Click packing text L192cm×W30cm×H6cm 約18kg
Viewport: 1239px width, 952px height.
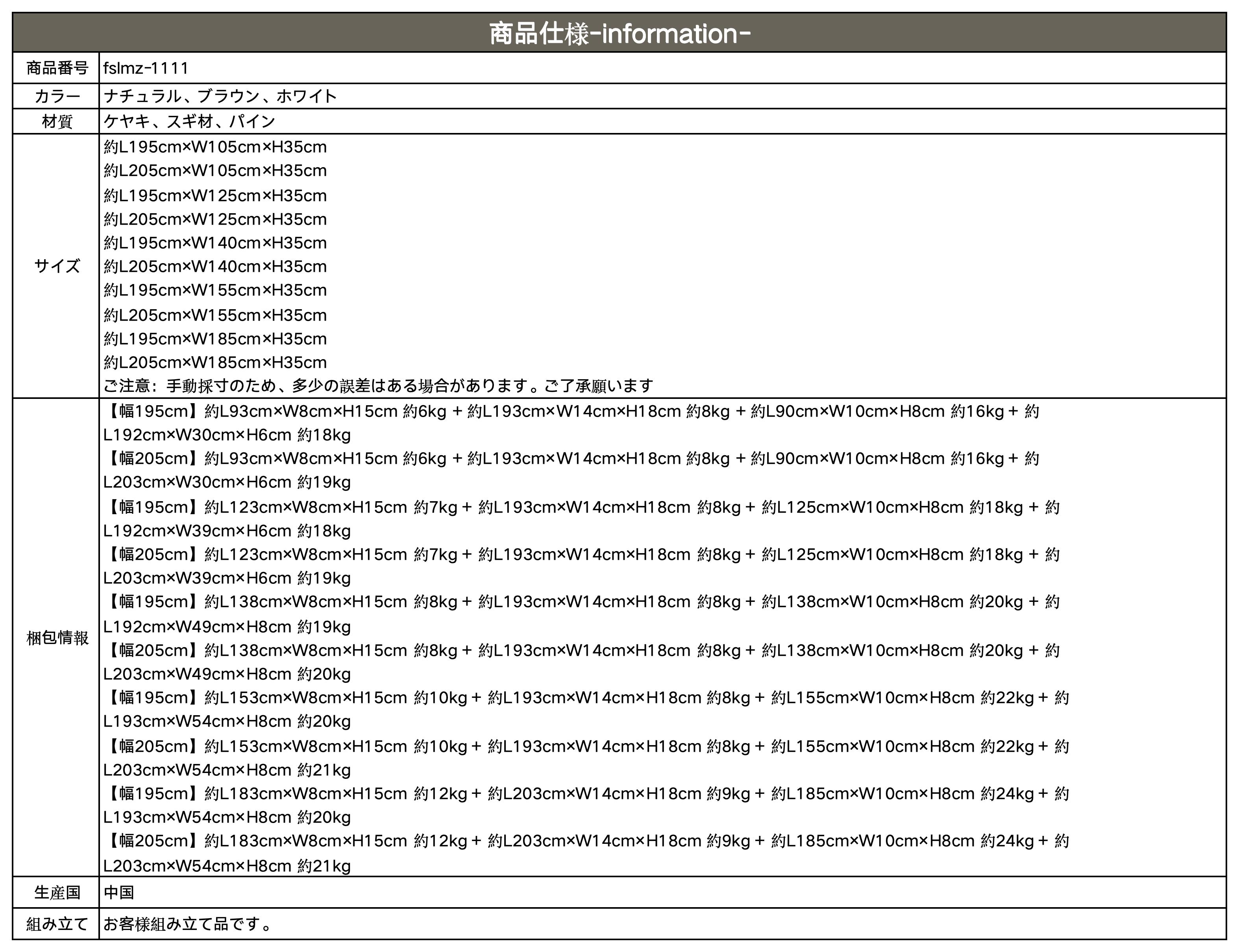coord(227,435)
